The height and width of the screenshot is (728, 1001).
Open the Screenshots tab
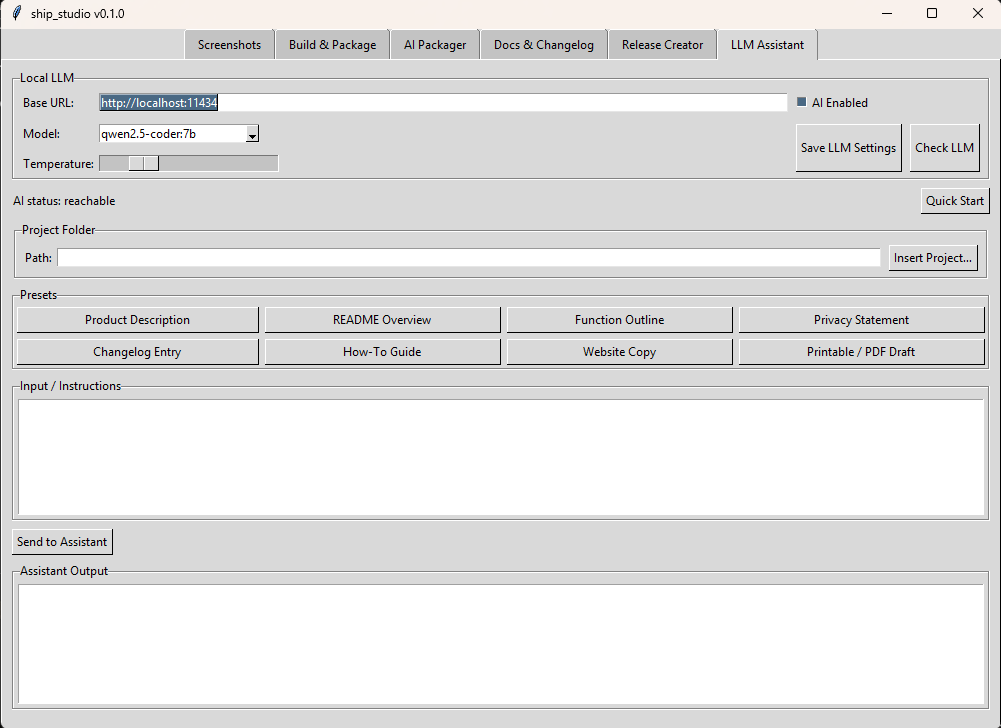coord(229,45)
